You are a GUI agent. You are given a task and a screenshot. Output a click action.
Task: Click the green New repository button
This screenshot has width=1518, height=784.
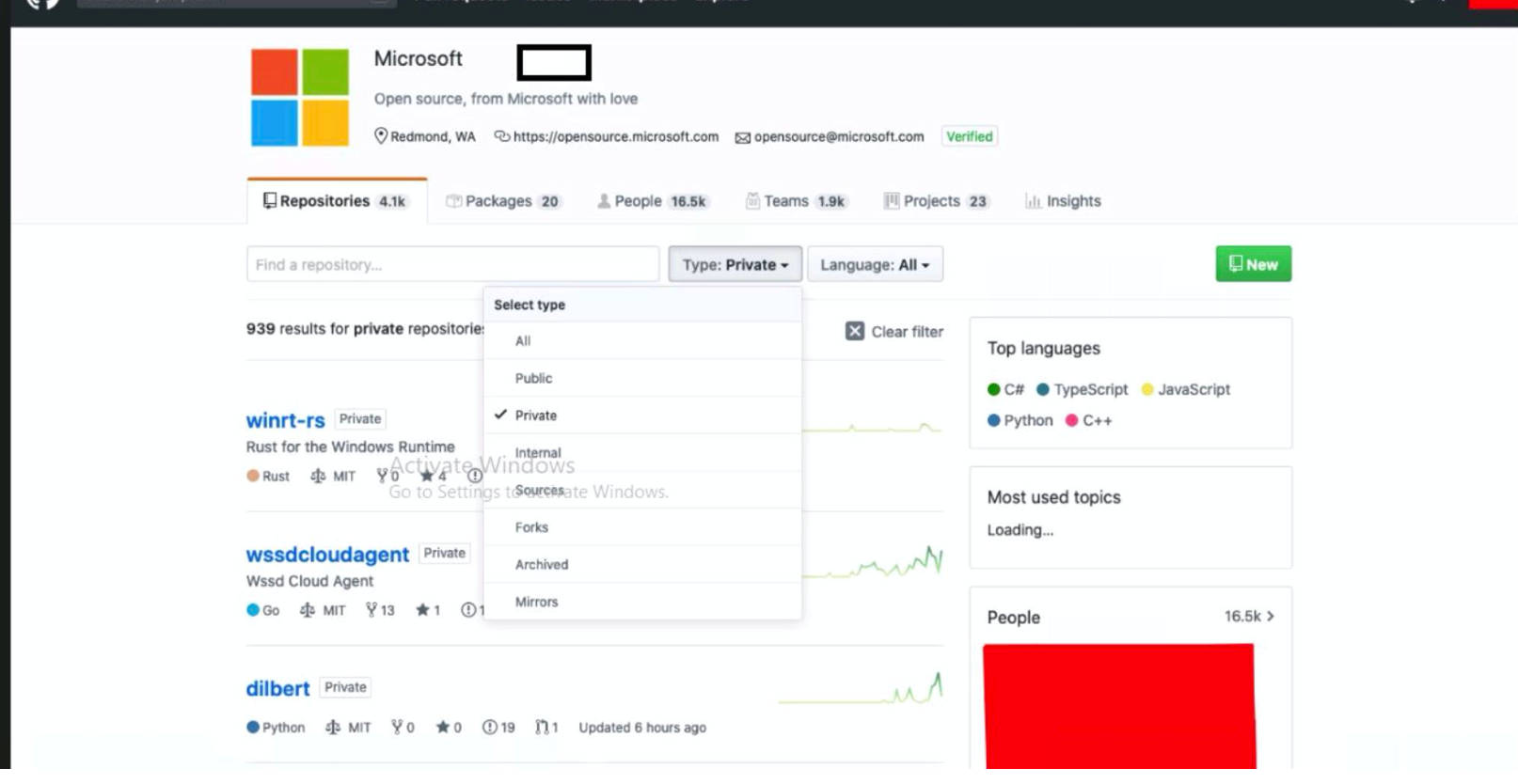(x=1254, y=264)
